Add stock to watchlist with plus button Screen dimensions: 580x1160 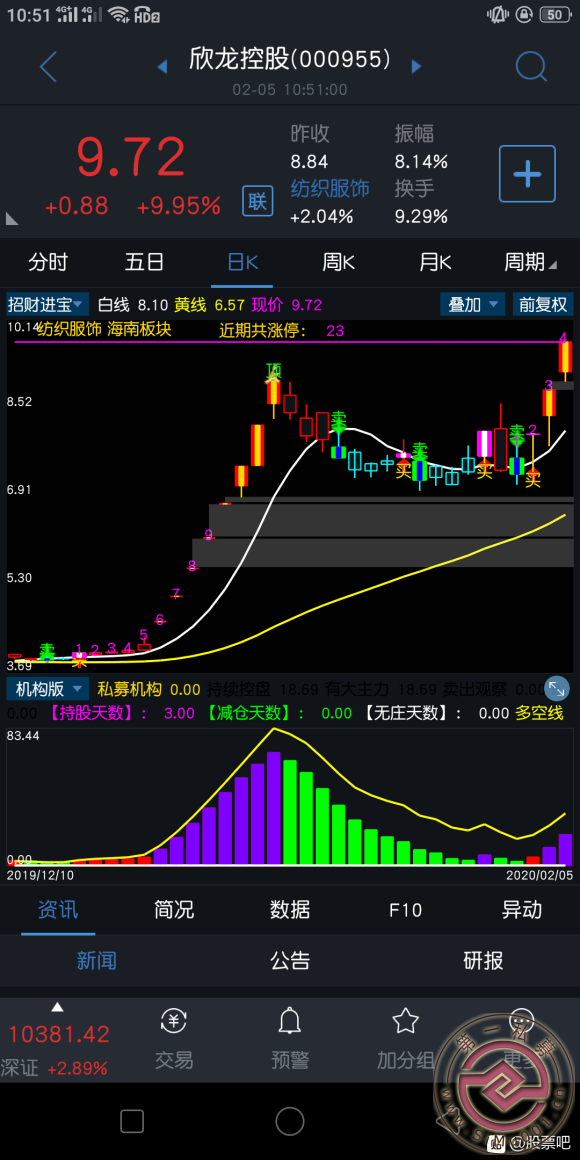click(x=527, y=174)
